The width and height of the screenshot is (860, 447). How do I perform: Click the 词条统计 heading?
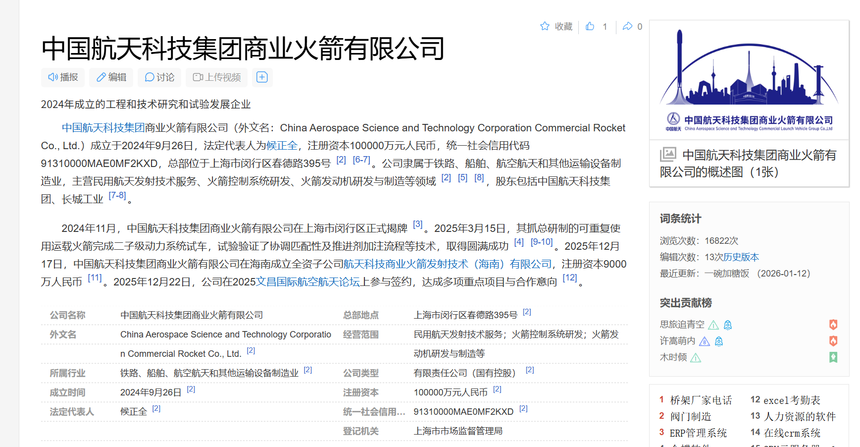(680, 219)
